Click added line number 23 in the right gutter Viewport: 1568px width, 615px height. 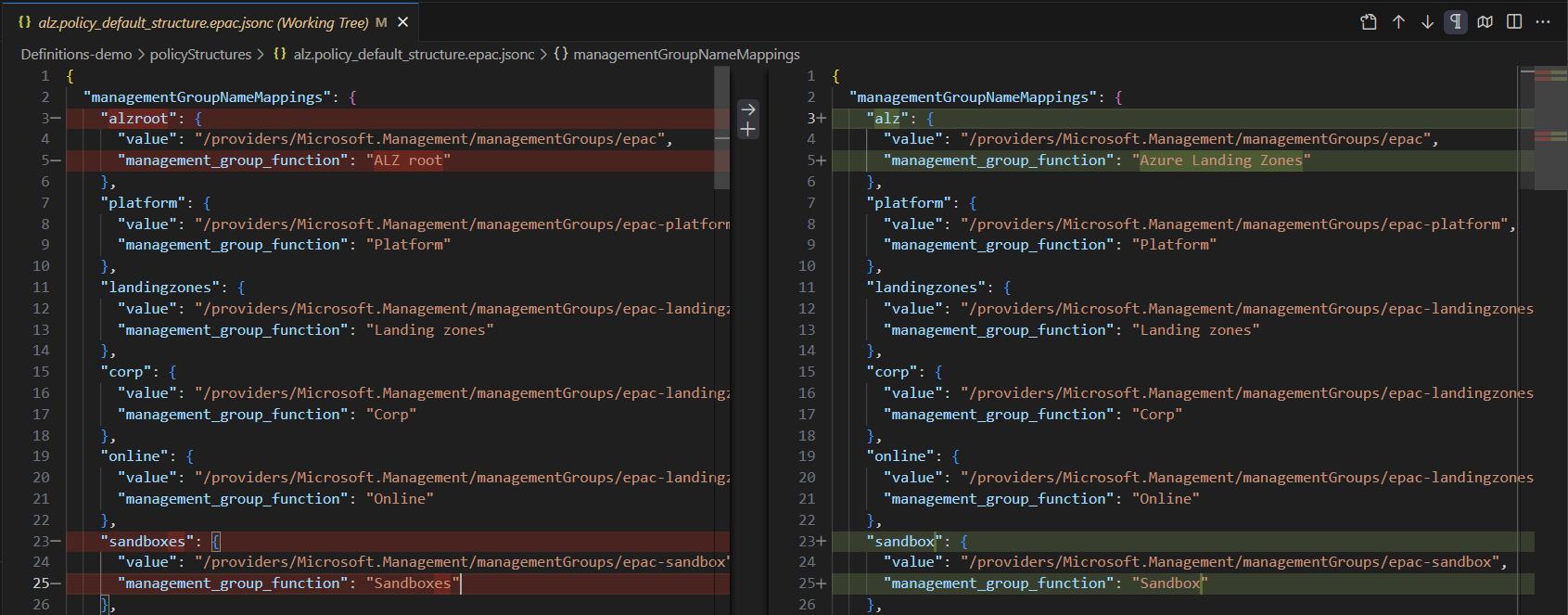point(807,541)
